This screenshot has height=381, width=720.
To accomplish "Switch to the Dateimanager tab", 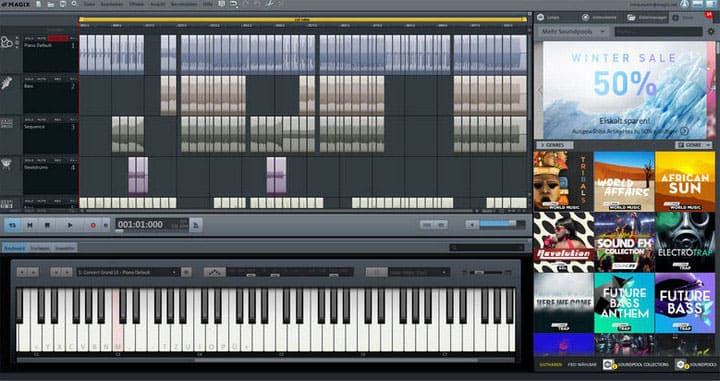I will coord(646,17).
